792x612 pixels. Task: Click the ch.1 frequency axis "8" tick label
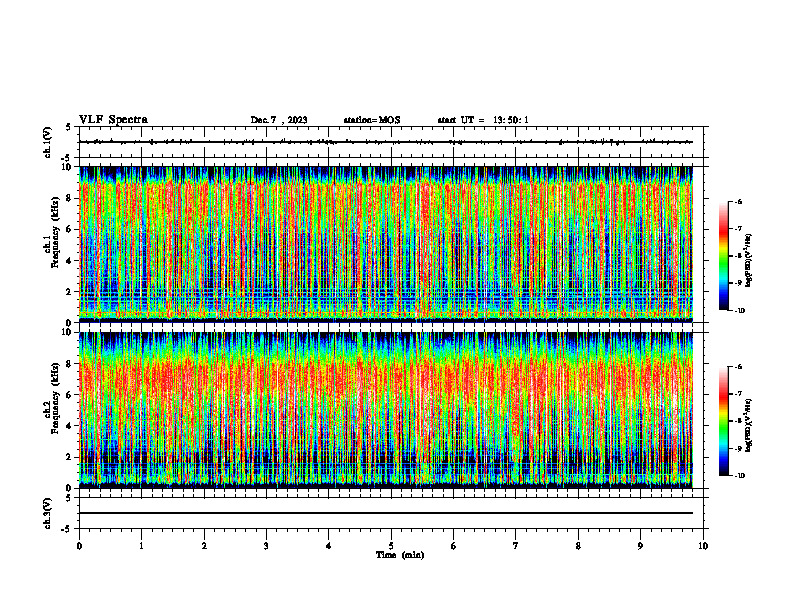[70, 198]
